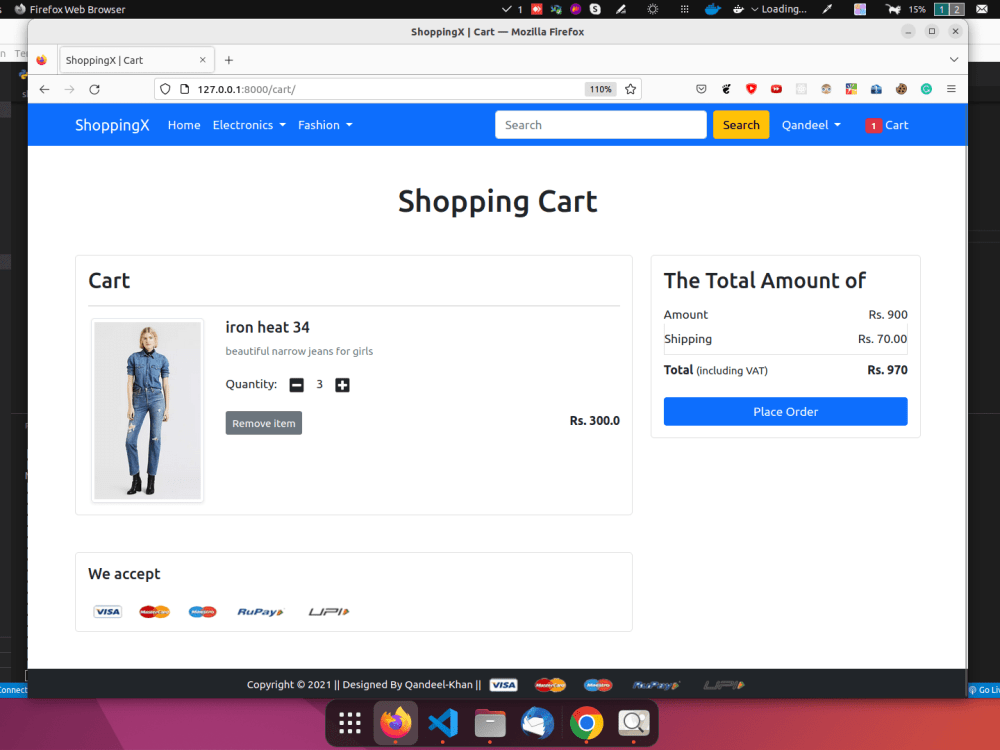
Task: Reload the cart page
Action: click(x=94, y=89)
